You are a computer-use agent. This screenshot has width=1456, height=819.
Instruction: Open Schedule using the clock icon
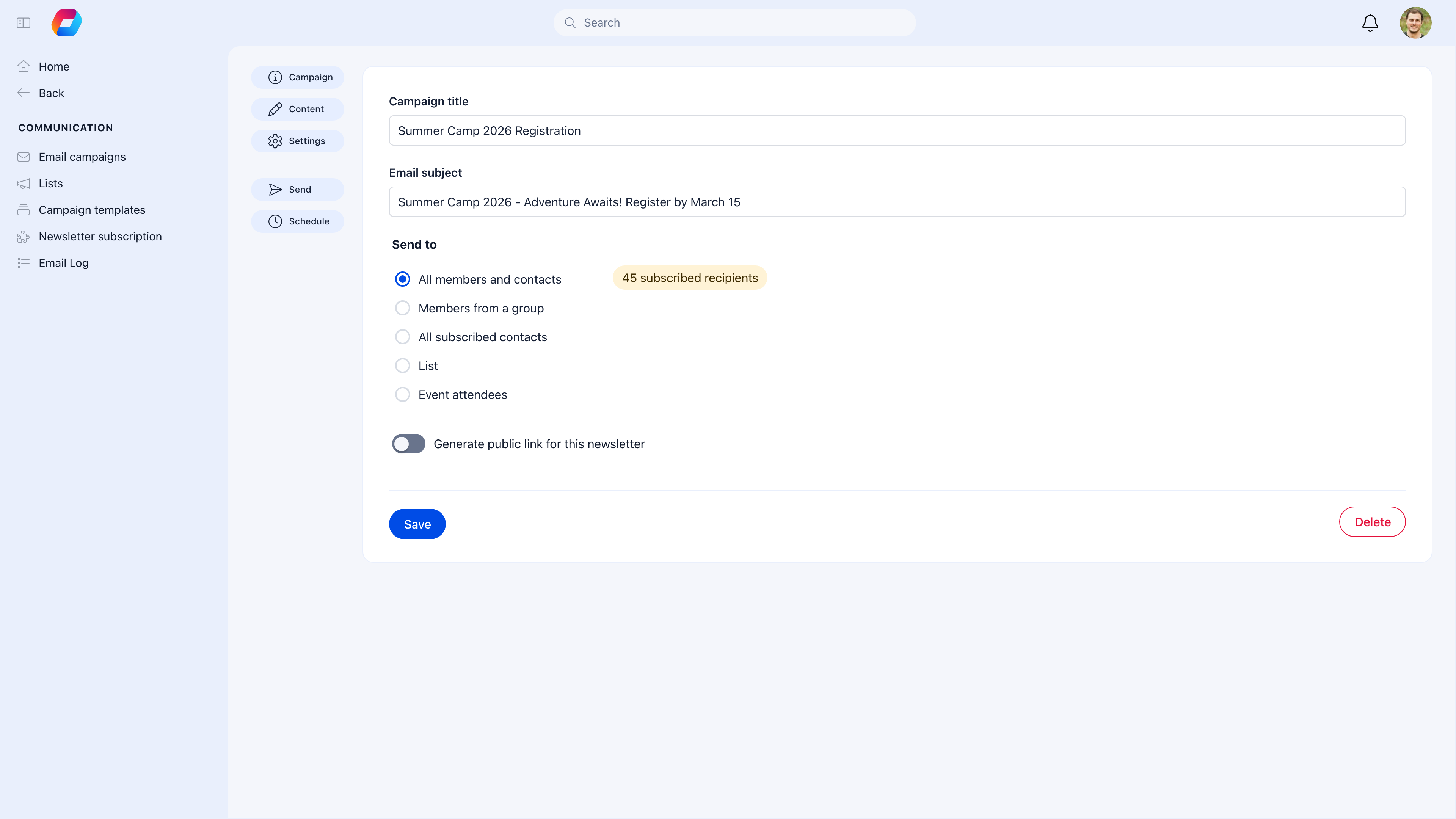pos(275,221)
